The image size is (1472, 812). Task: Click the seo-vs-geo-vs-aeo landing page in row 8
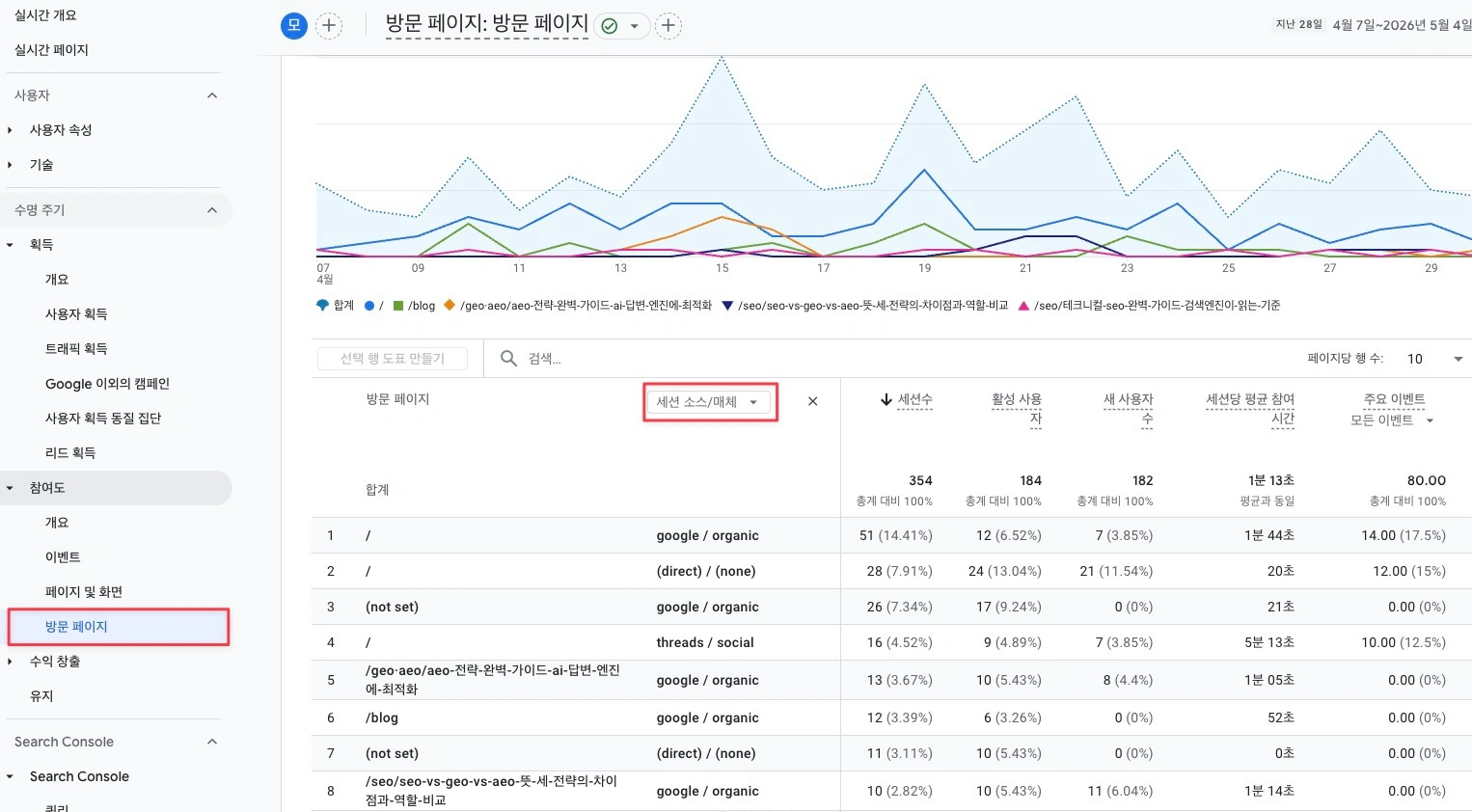point(491,791)
